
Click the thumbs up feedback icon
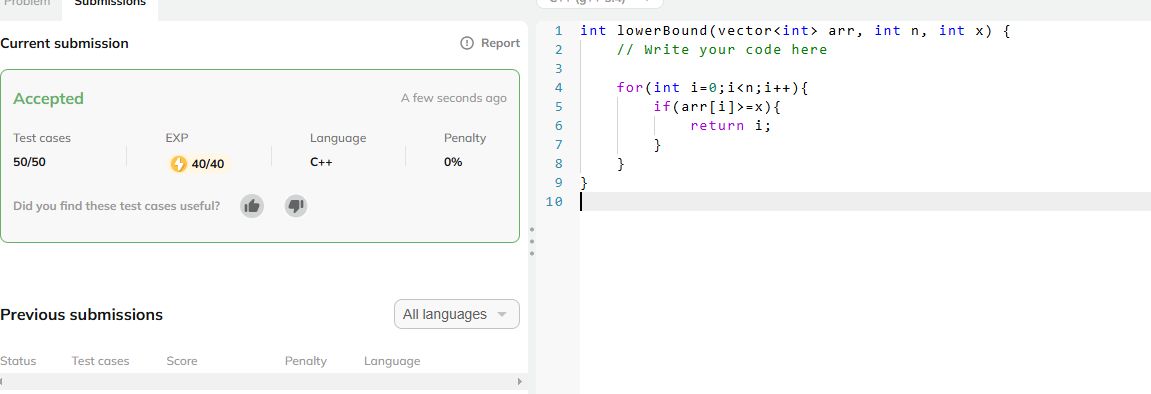click(x=252, y=206)
